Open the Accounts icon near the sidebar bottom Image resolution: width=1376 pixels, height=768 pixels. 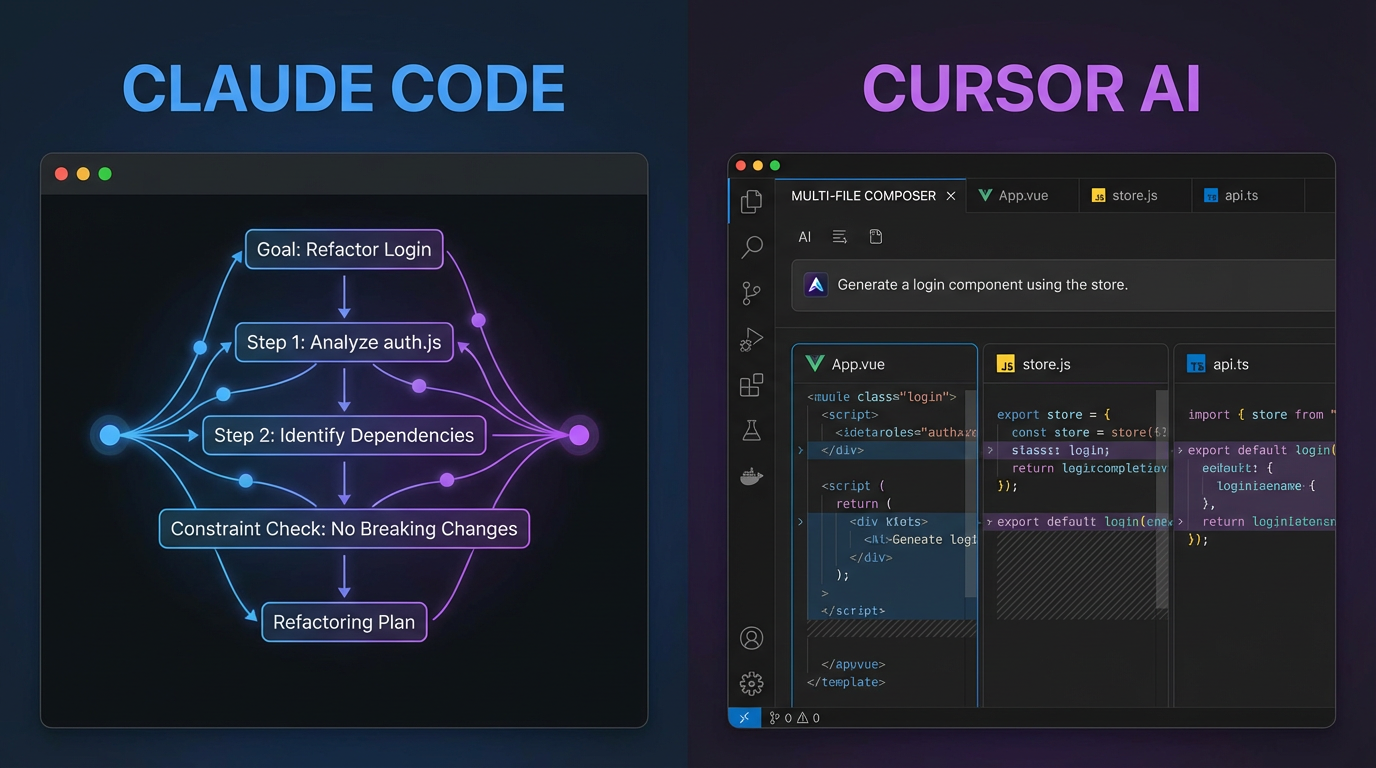[751, 637]
